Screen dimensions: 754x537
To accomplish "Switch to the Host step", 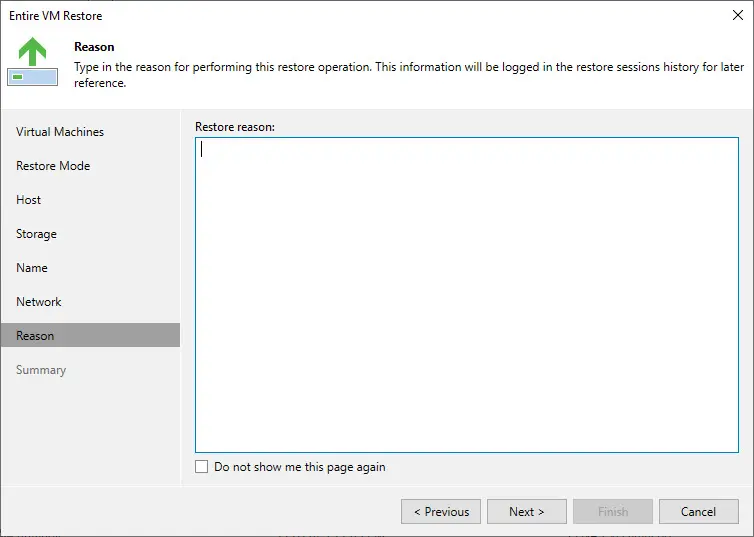I will click(28, 200).
